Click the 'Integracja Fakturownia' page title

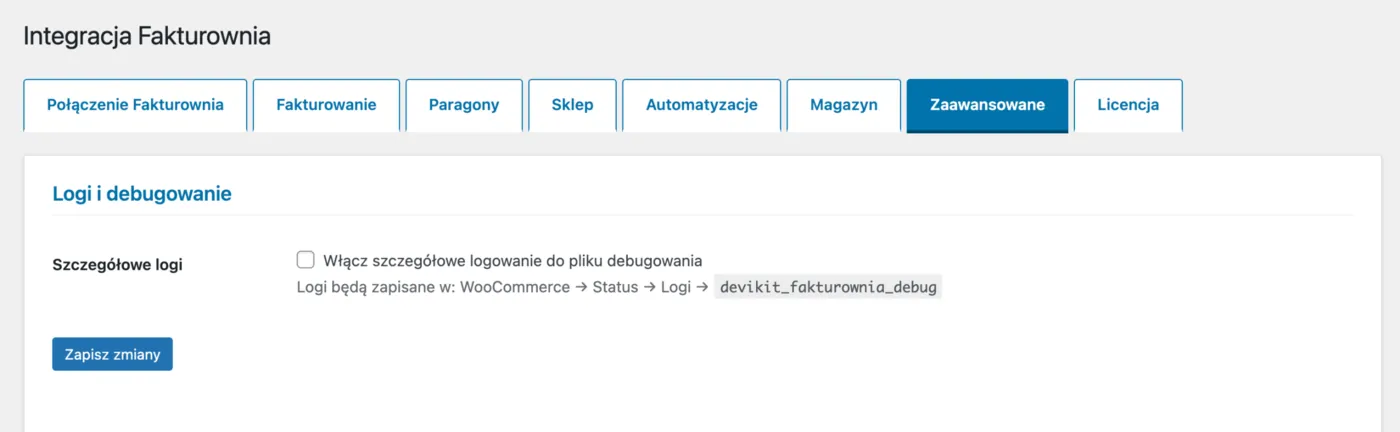[x=147, y=37]
